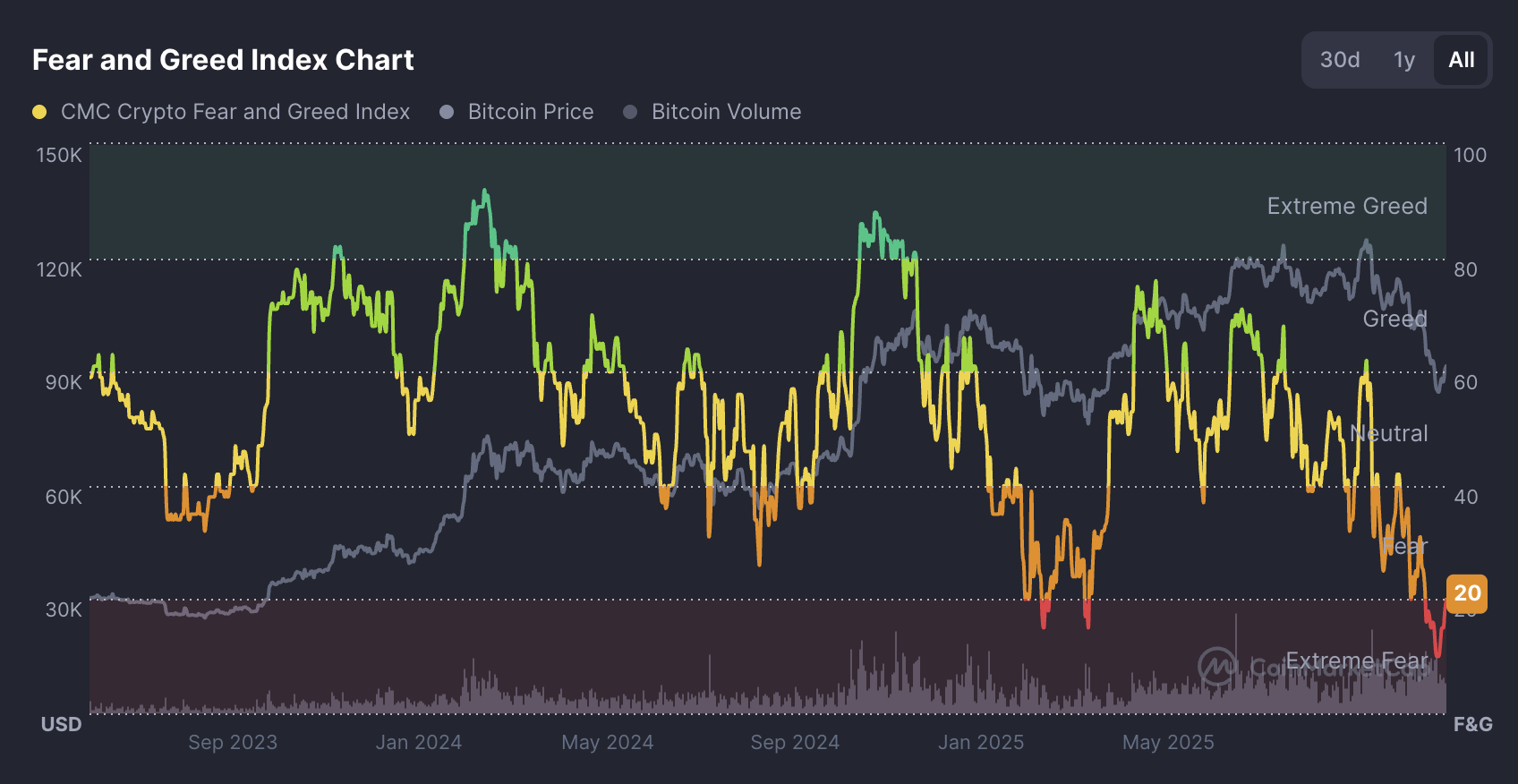Click the Neutral zone label
1518x784 pixels.
1391,433
